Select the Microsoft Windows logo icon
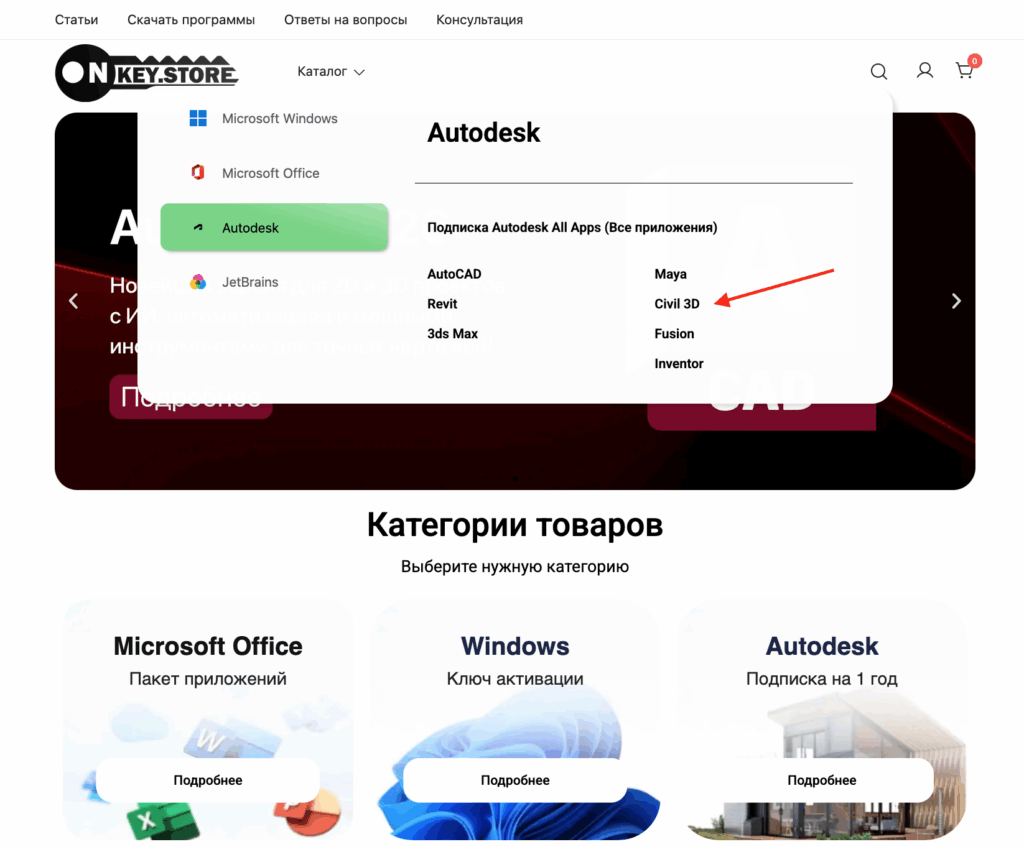The height and width of the screenshot is (847, 1024). click(x=198, y=118)
